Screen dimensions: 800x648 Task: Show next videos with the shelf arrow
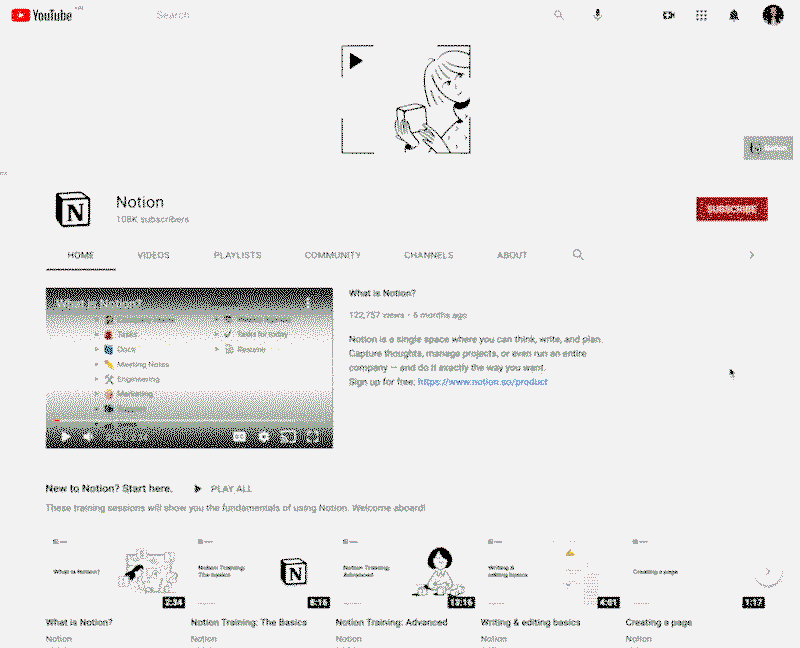point(767,572)
